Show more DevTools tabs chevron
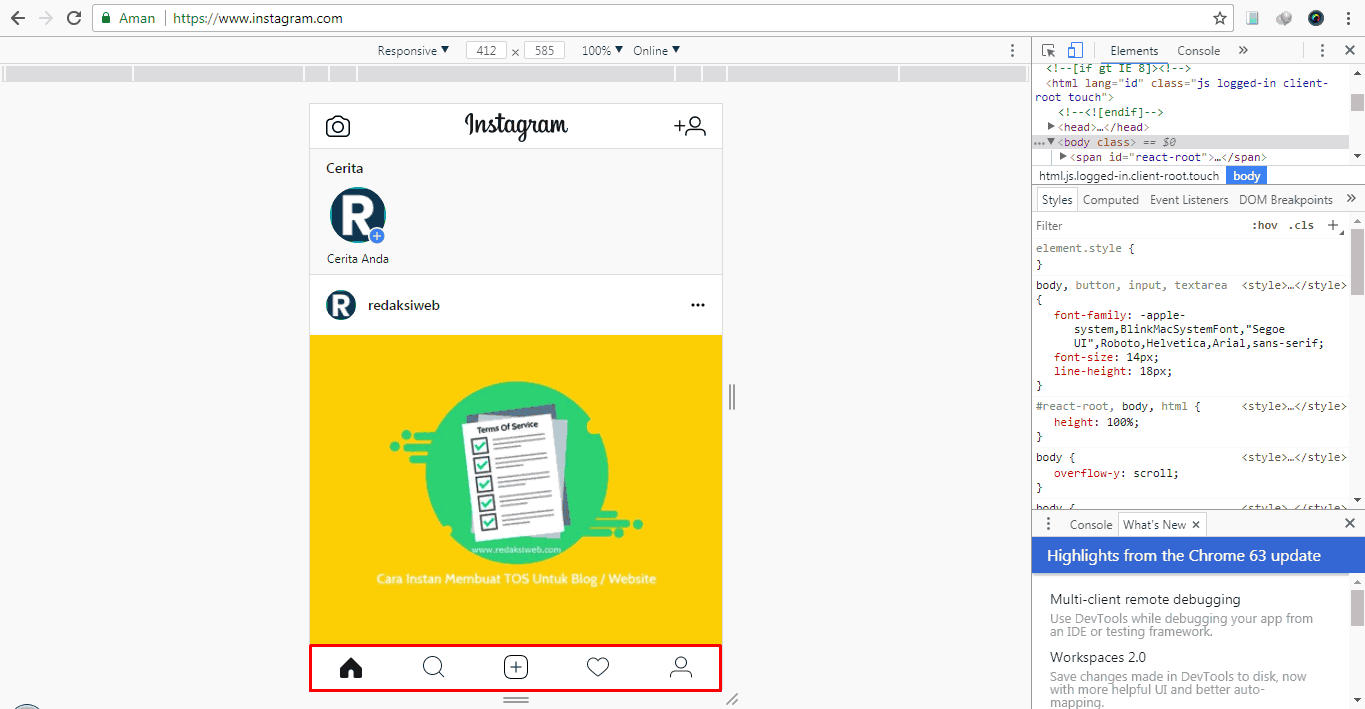 click(1243, 50)
